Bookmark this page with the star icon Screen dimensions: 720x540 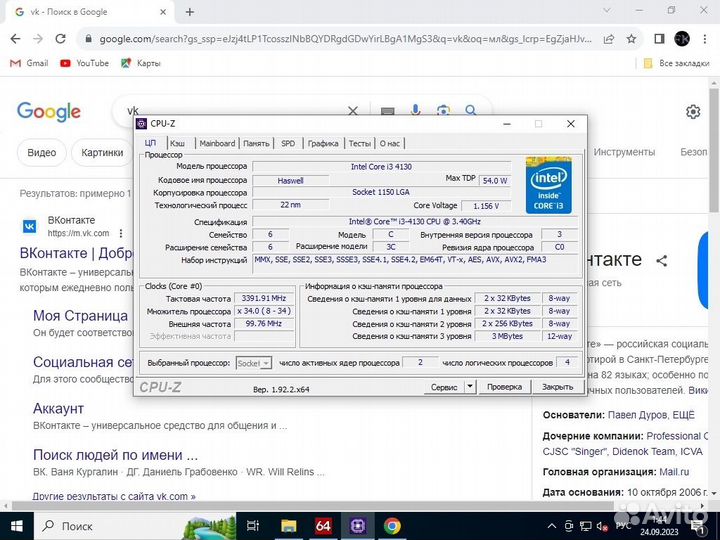tap(632, 39)
